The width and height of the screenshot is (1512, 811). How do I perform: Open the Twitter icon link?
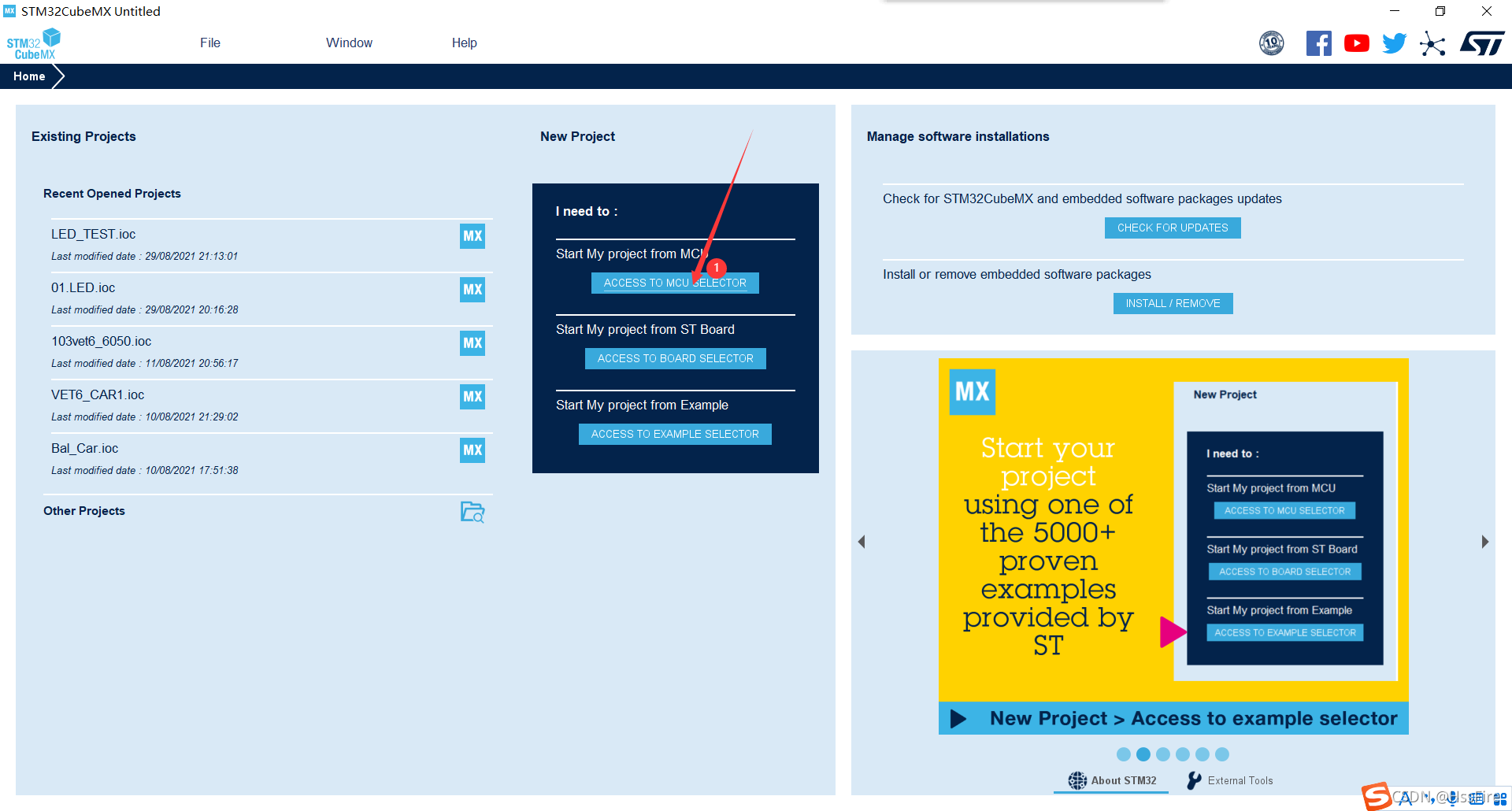coord(1394,43)
